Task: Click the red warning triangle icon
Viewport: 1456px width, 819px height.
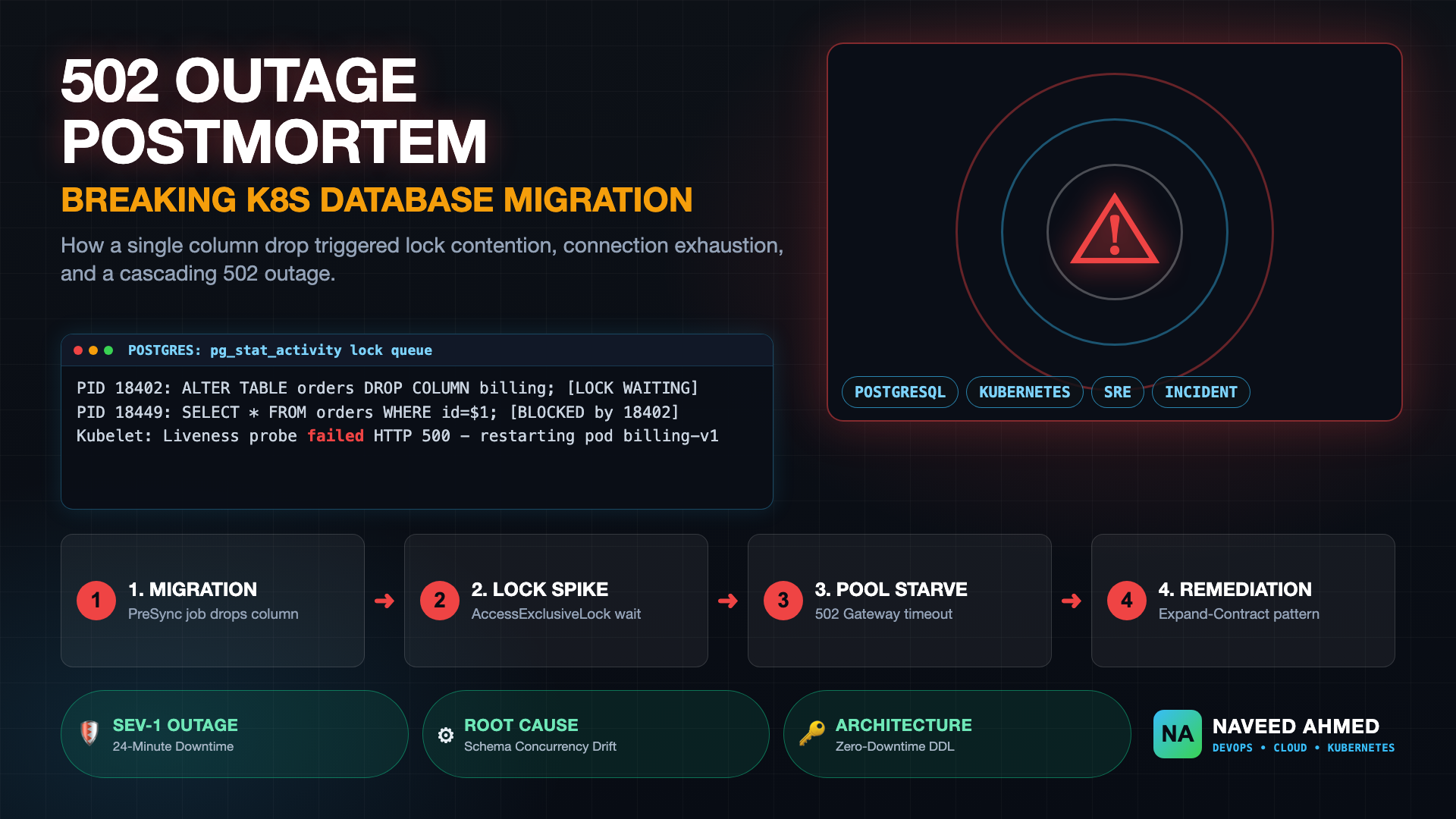Action: click(1114, 230)
